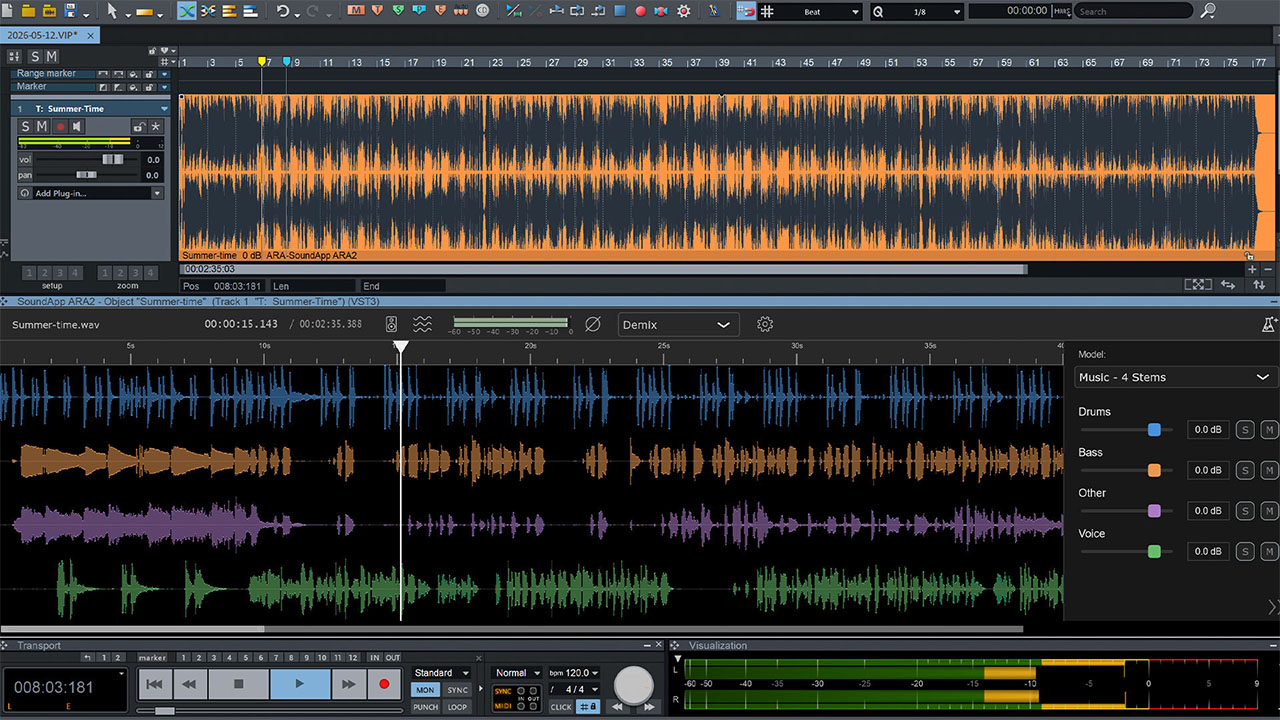Viewport: 1280px width, 720px height.
Task: Click marker button 5 in the transport
Action: [245, 657]
